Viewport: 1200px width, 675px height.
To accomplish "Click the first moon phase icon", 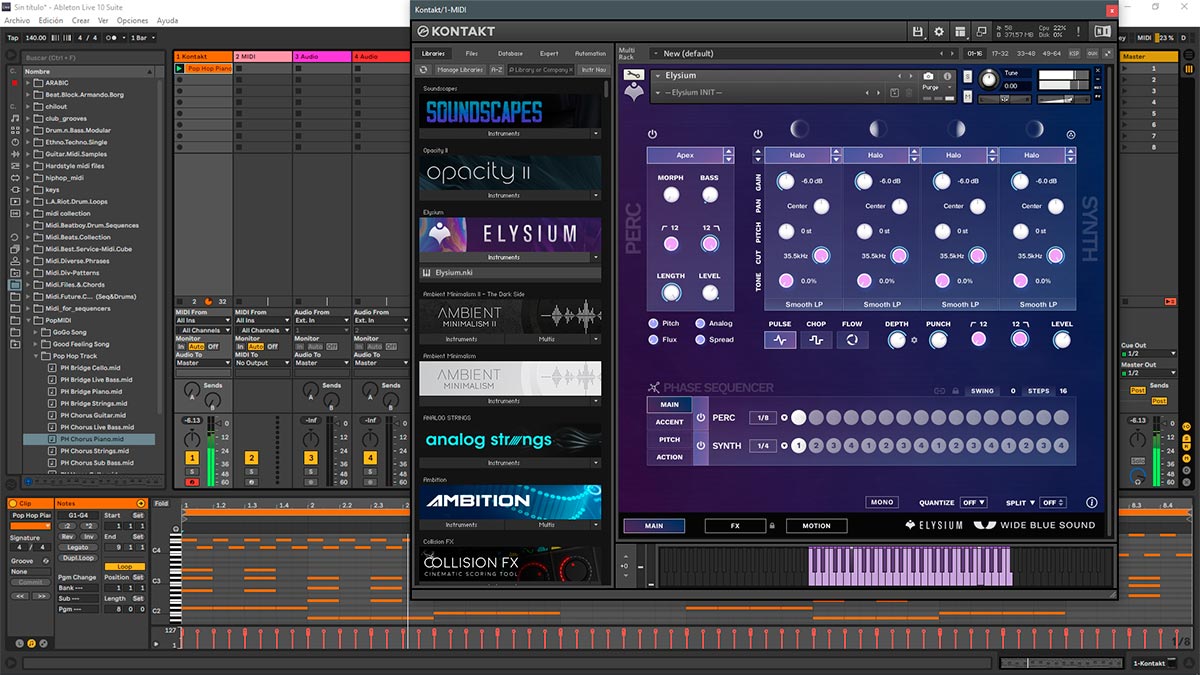I will (x=799, y=128).
